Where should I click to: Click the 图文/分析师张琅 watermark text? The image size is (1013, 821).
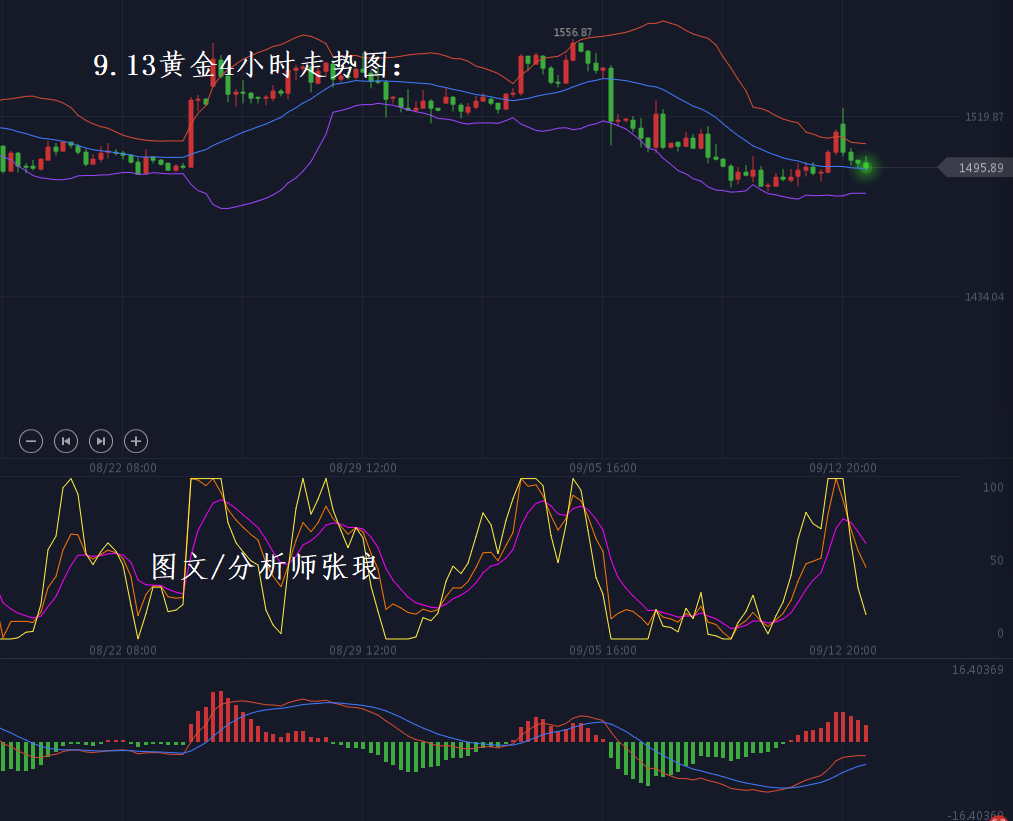pos(265,567)
